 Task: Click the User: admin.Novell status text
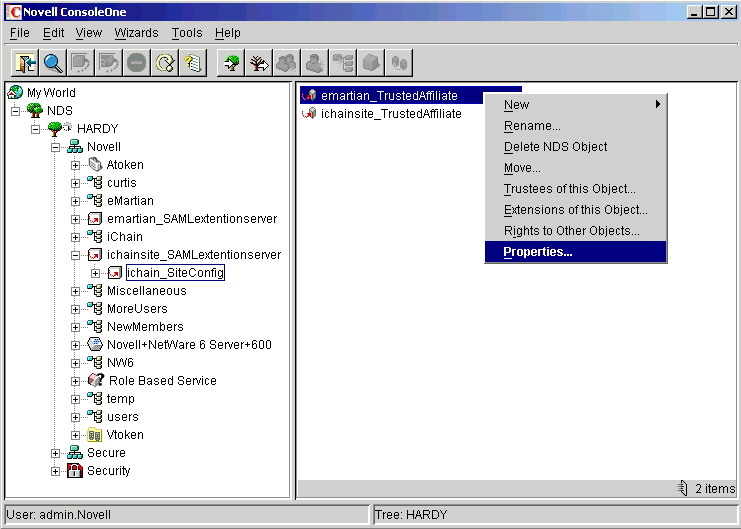pos(59,514)
